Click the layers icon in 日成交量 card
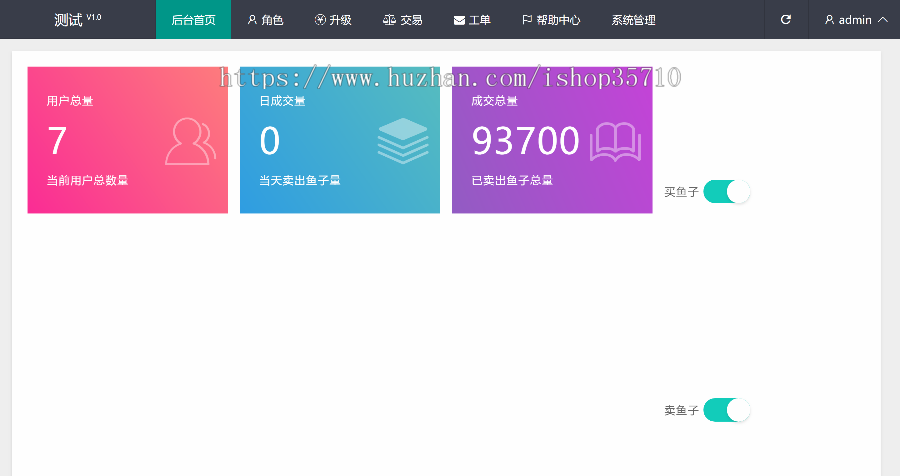 (403, 141)
